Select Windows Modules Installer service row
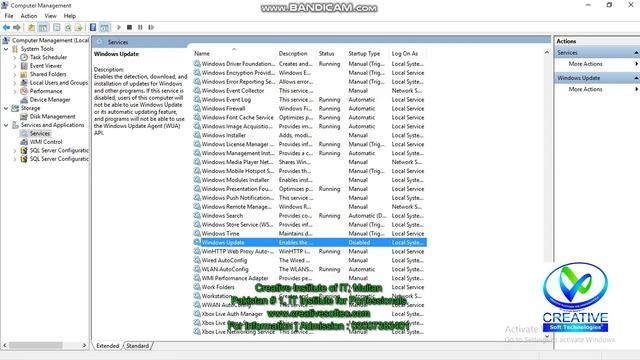 310,180
